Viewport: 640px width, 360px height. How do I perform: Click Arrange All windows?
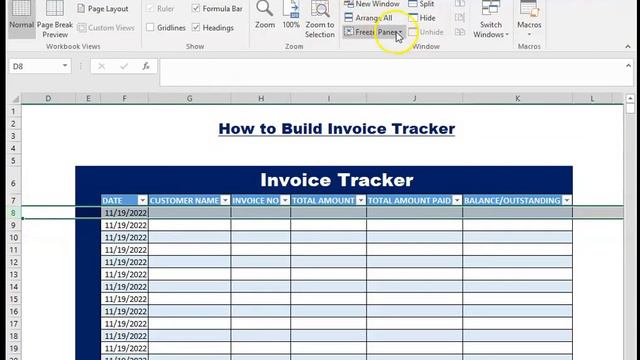point(368,18)
